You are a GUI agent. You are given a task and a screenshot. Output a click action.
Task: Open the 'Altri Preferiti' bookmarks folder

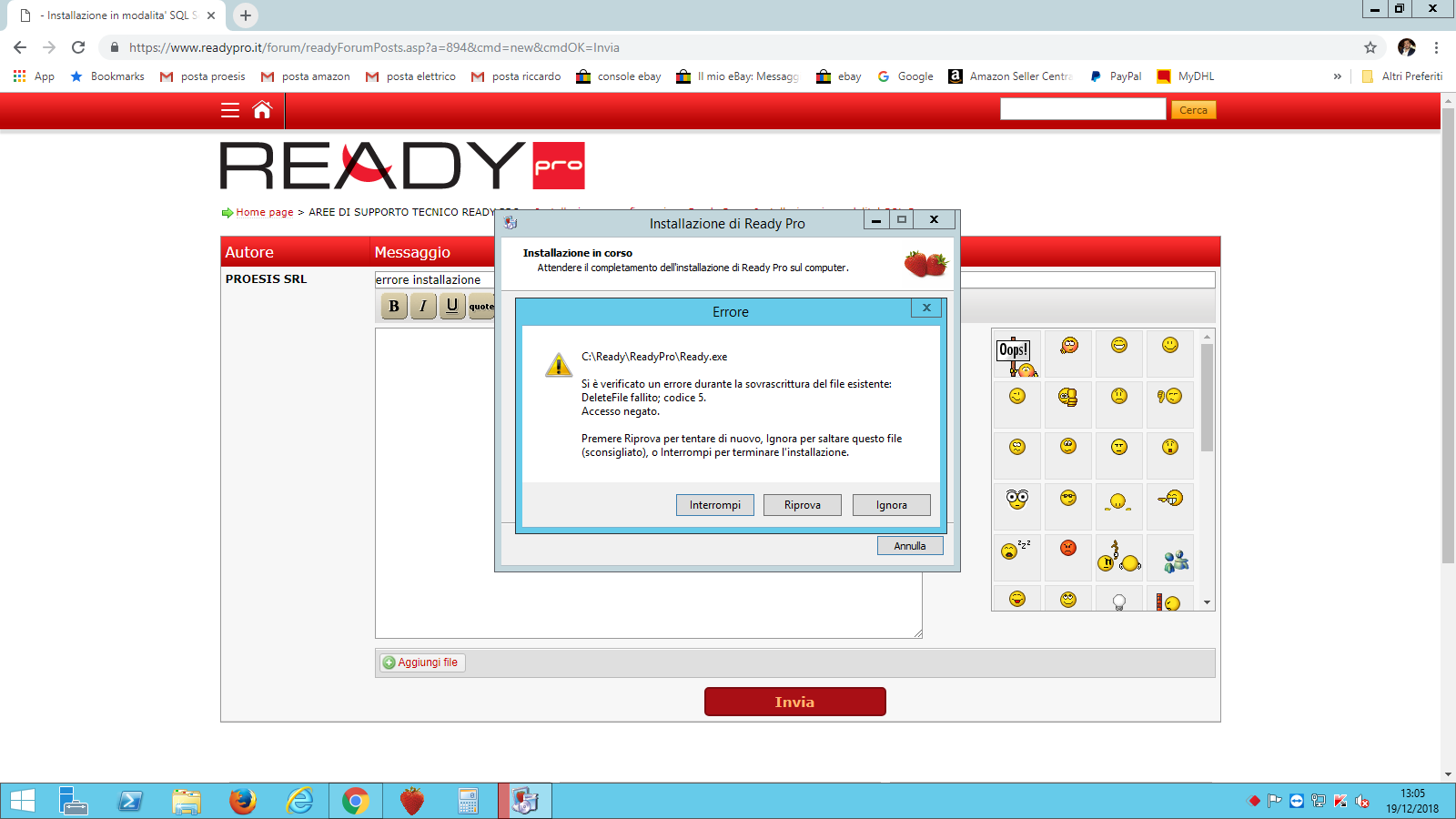[1402, 76]
